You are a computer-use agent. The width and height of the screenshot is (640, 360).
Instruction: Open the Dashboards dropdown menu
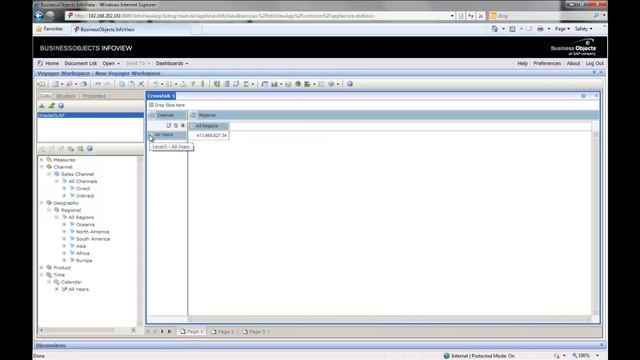tap(172, 64)
